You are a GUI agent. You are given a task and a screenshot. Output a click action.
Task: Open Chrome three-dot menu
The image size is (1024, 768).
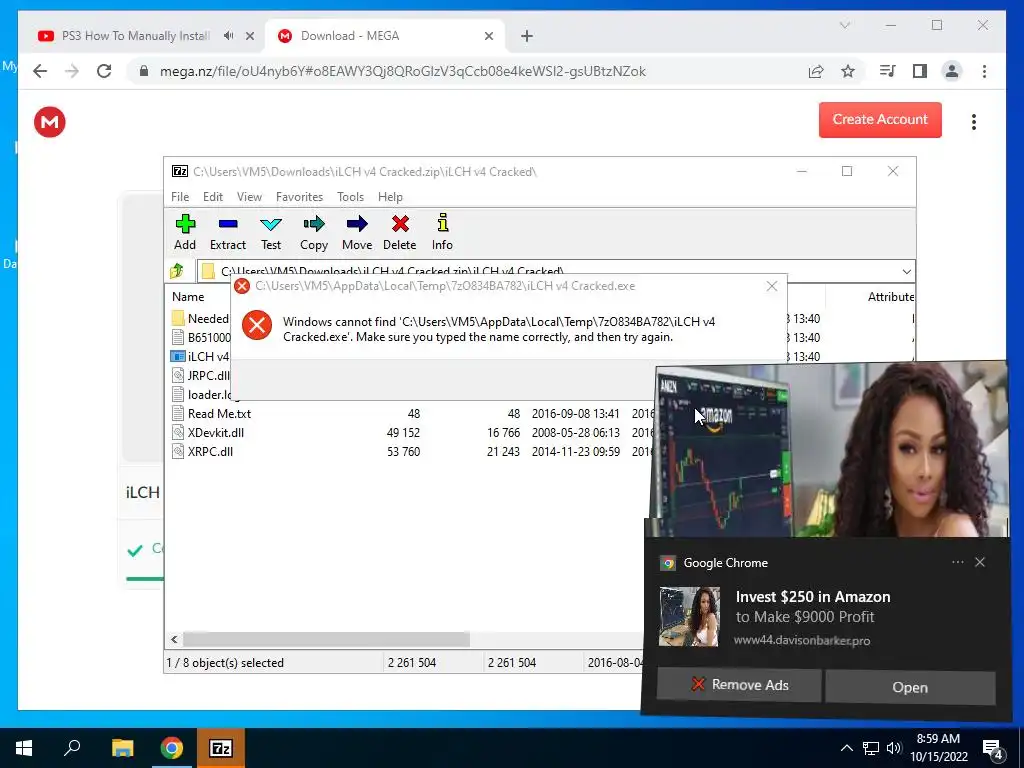pos(984,71)
